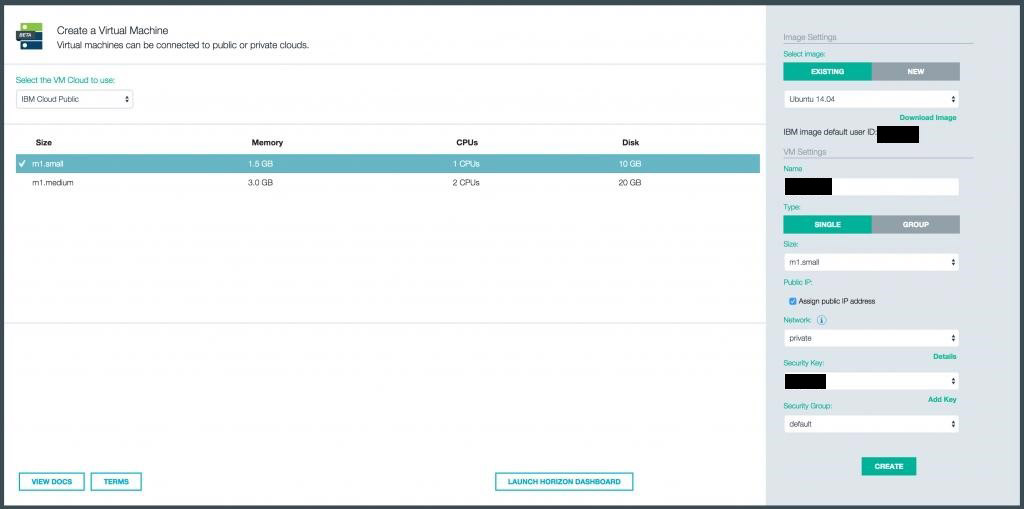Click the Download Image link
The width and height of the screenshot is (1024, 509).
point(927,118)
